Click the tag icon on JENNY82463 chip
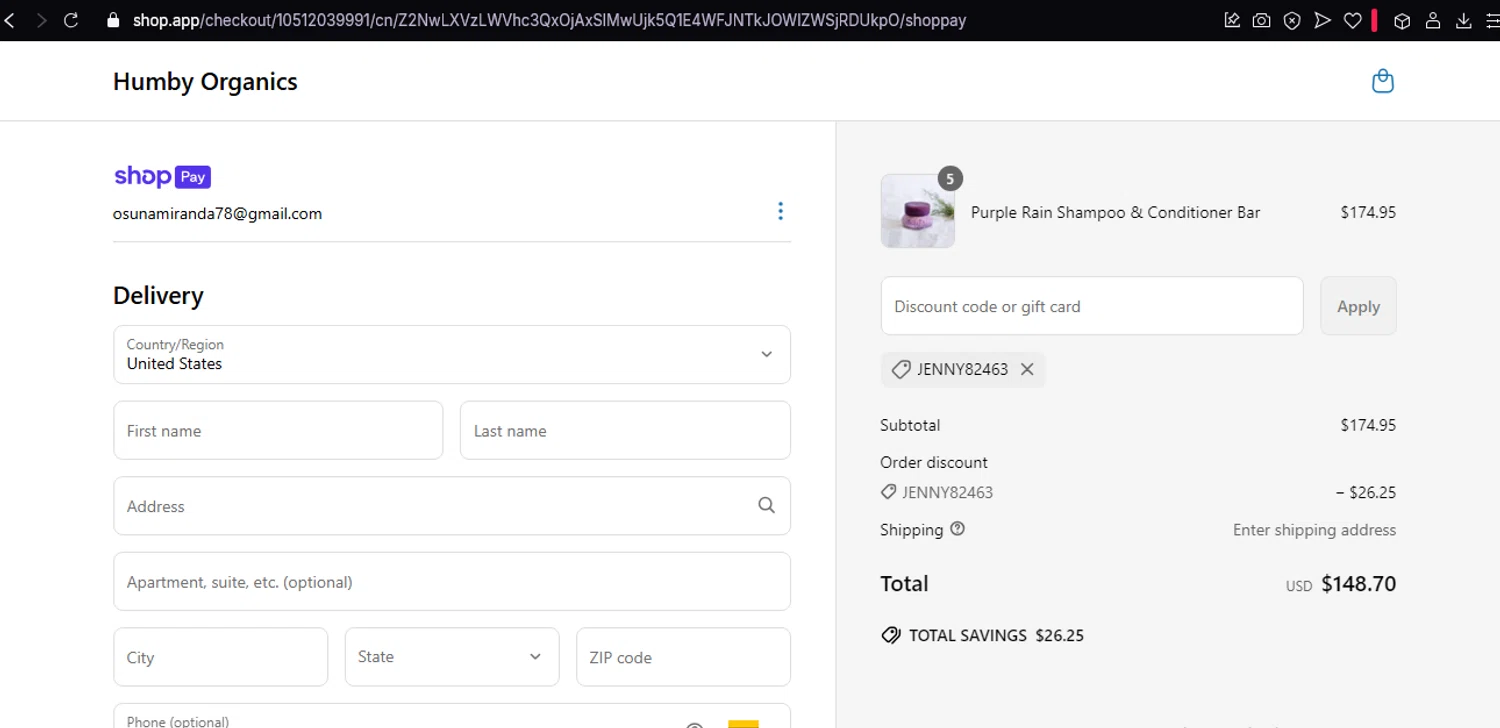1500x728 pixels. tap(900, 369)
